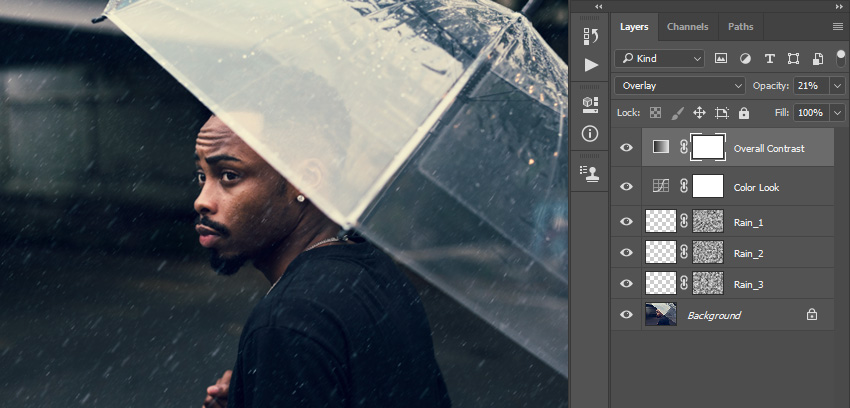Click the Opacity label scrubby slider

pos(771,86)
